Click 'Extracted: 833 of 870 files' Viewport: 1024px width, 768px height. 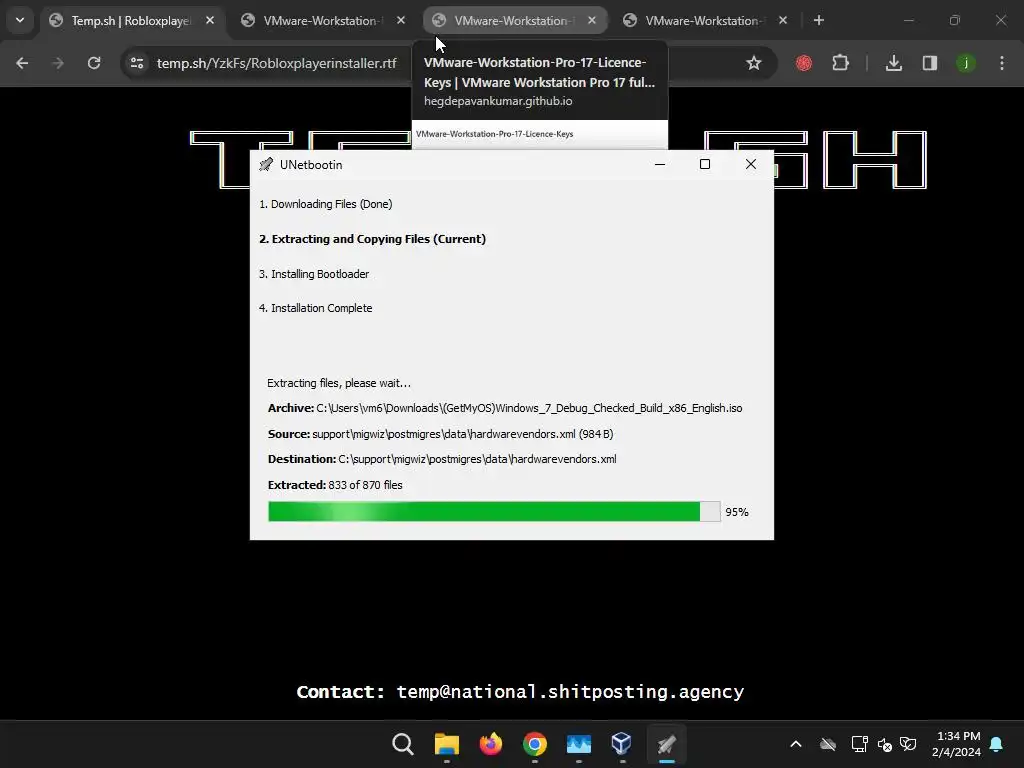click(335, 485)
